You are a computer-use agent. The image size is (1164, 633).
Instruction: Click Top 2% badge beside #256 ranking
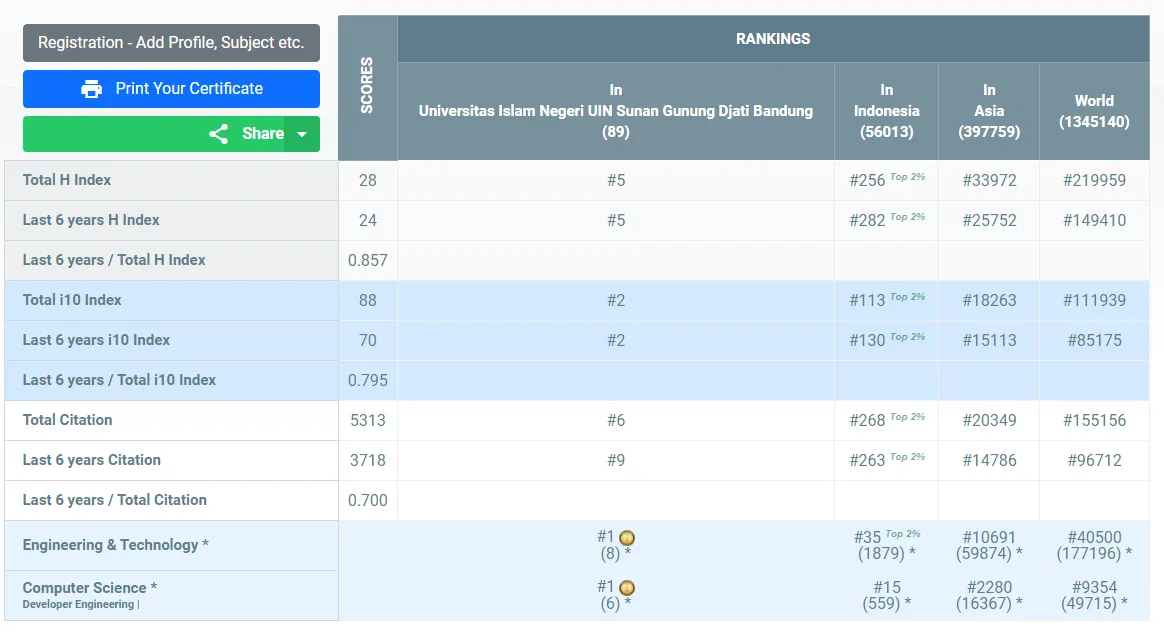907,177
